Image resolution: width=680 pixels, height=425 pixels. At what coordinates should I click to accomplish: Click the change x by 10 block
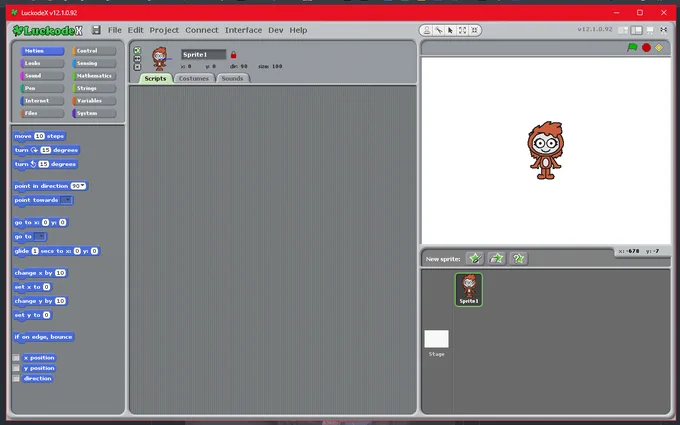pos(40,273)
